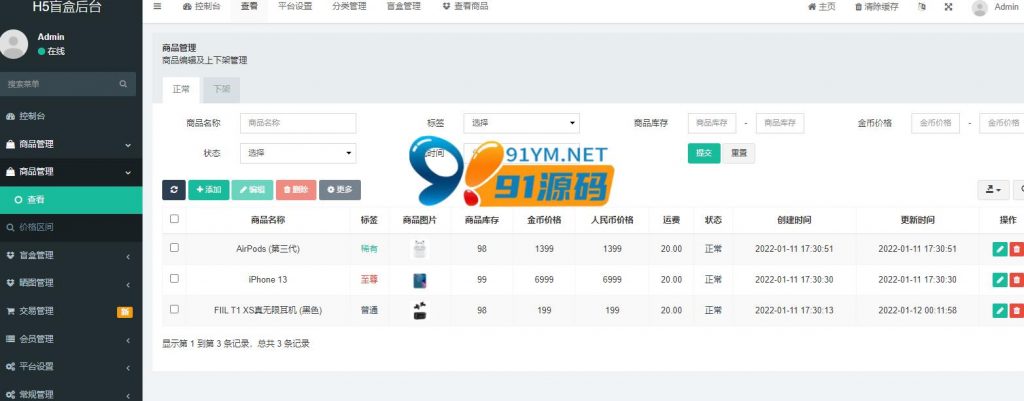This screenshot has height=401, width=1024.
Task: Open the 盲盒管理 top tab
Action: pos(403,7)
